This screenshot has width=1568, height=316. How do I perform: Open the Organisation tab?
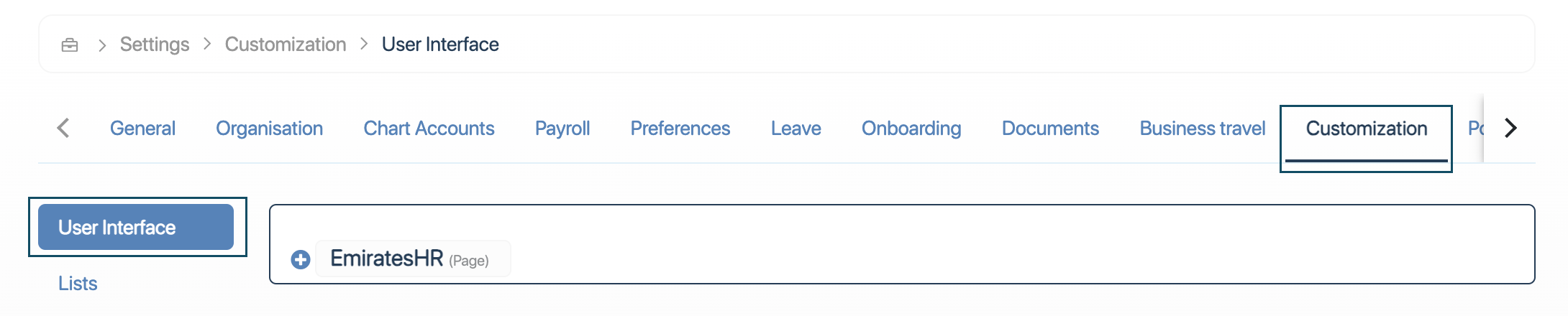[x=269, y=129]
